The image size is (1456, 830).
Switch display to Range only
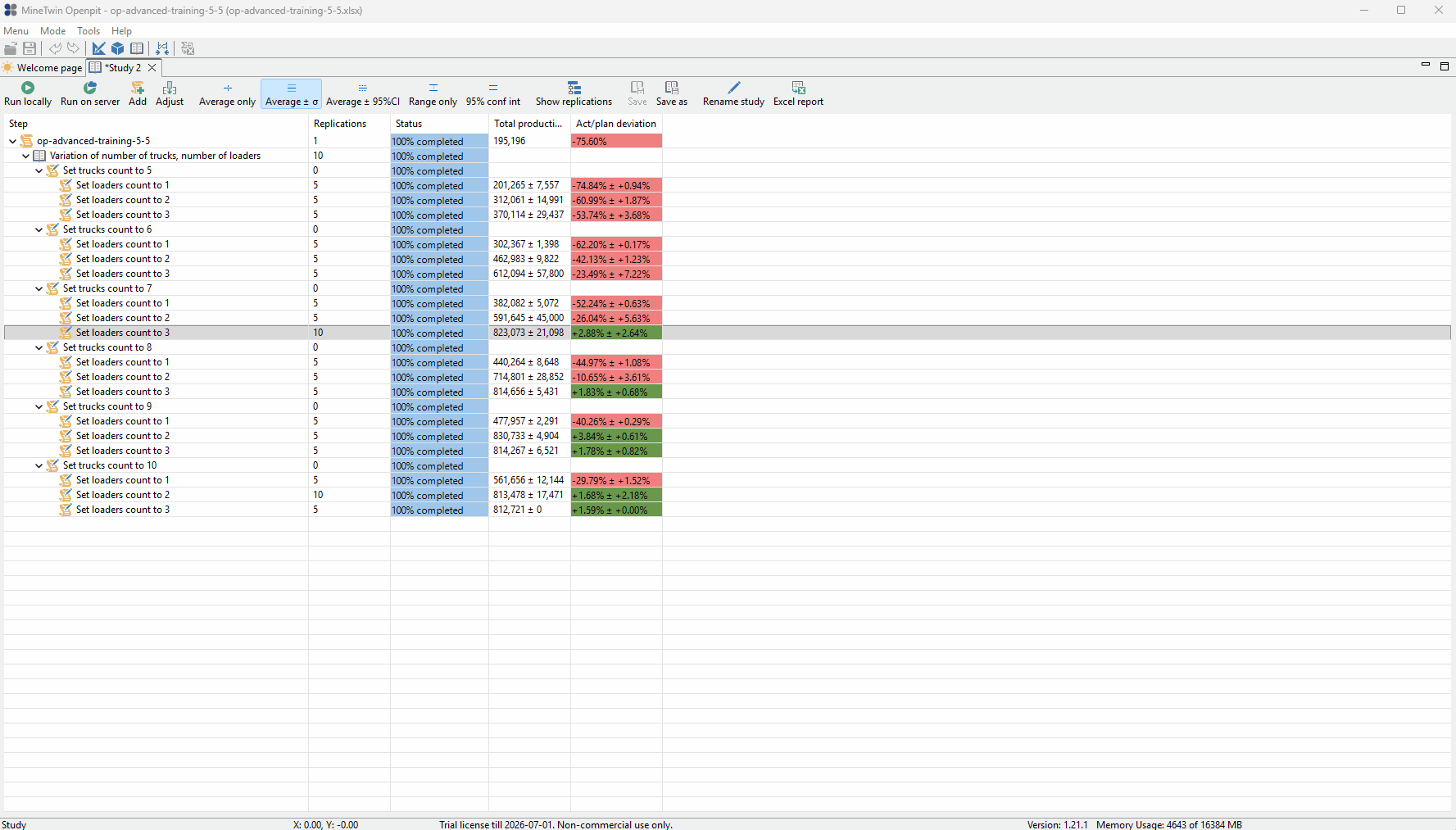pos(433,94)
